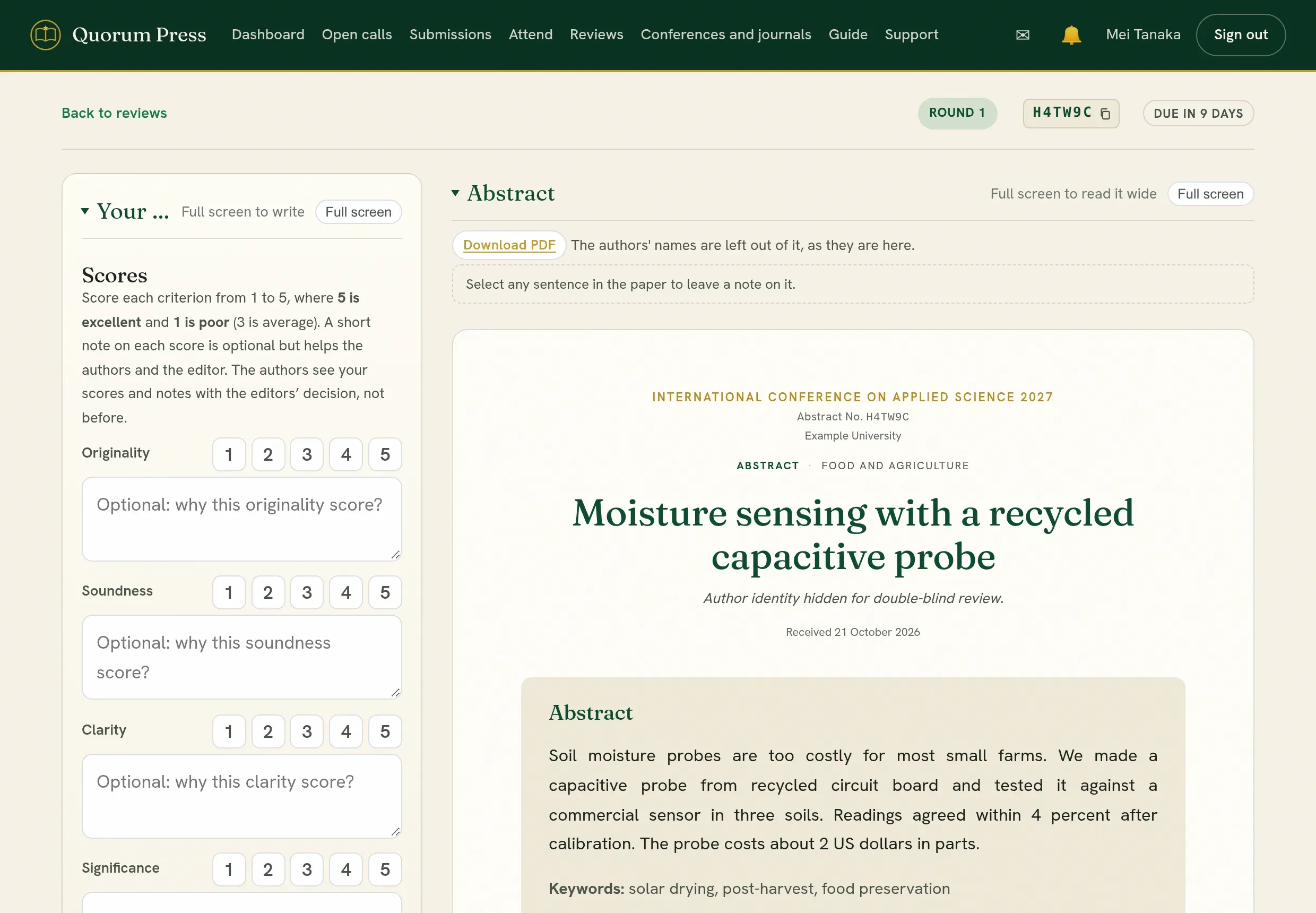This screenshot has height=913, width=1316.
Task: Open Abstract in Full screen
Action: point(1210,194)
